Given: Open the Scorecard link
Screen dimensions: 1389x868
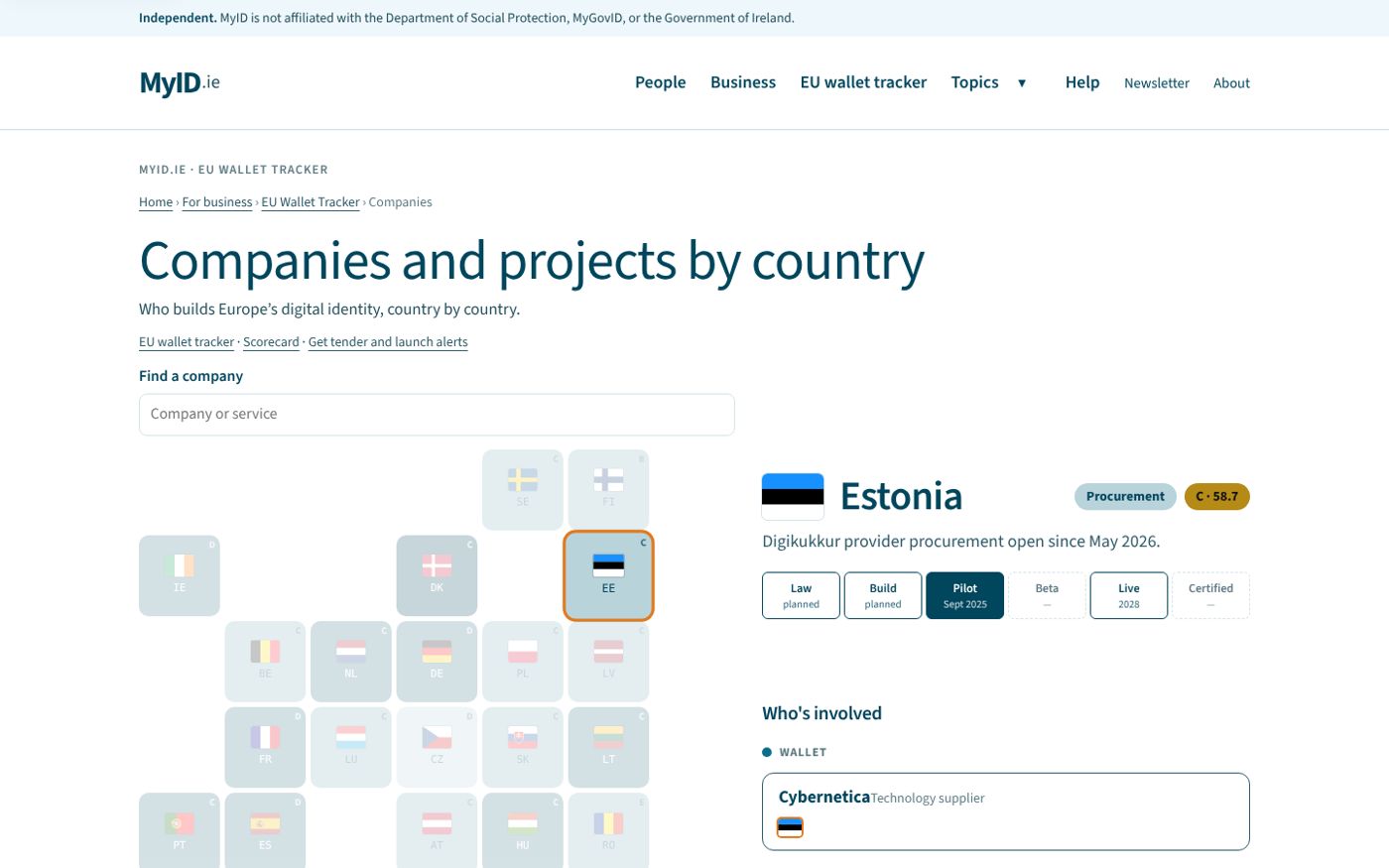Looking at the screenshot, I should tap(271, 342).
